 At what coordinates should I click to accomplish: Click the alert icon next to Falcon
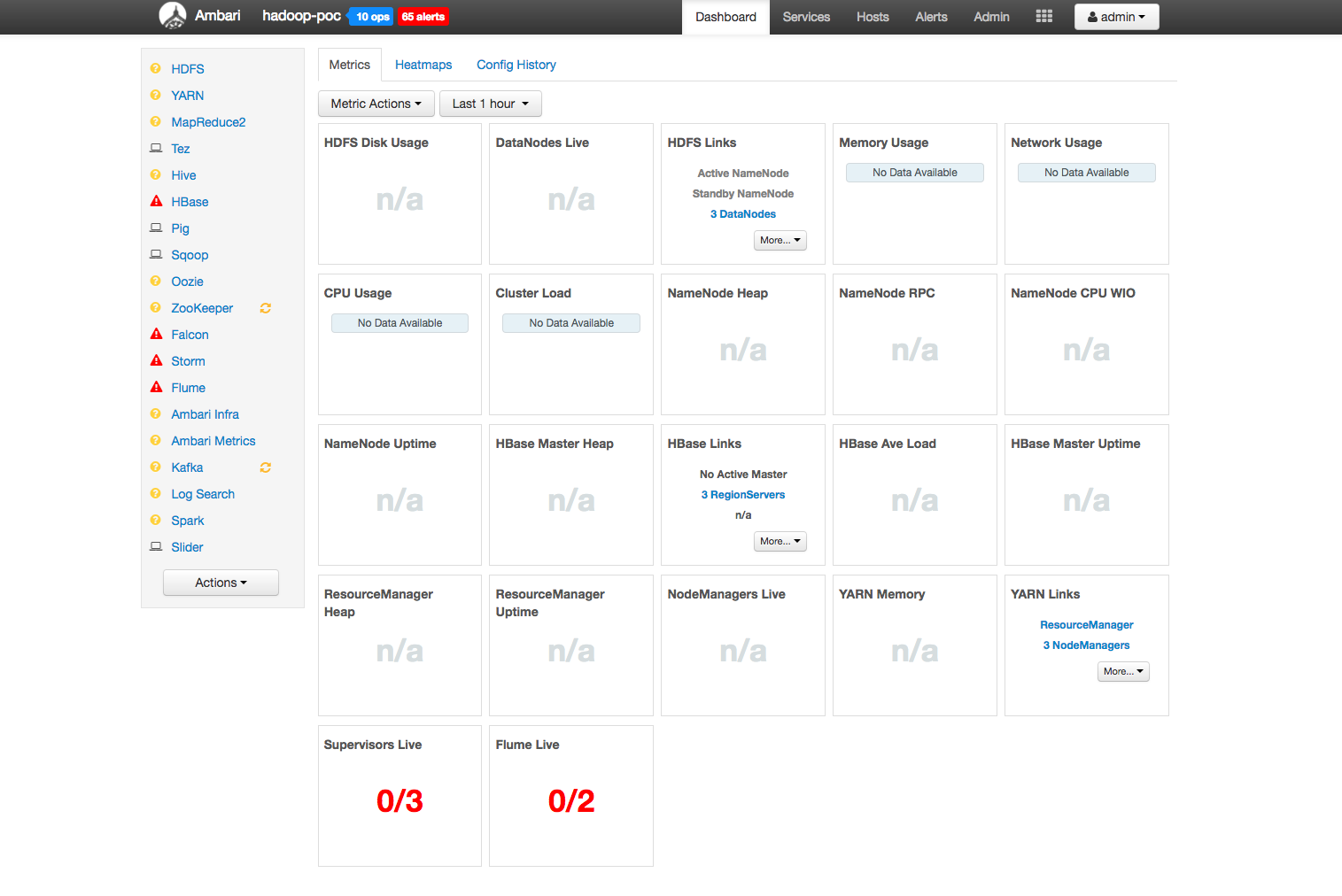155,334
